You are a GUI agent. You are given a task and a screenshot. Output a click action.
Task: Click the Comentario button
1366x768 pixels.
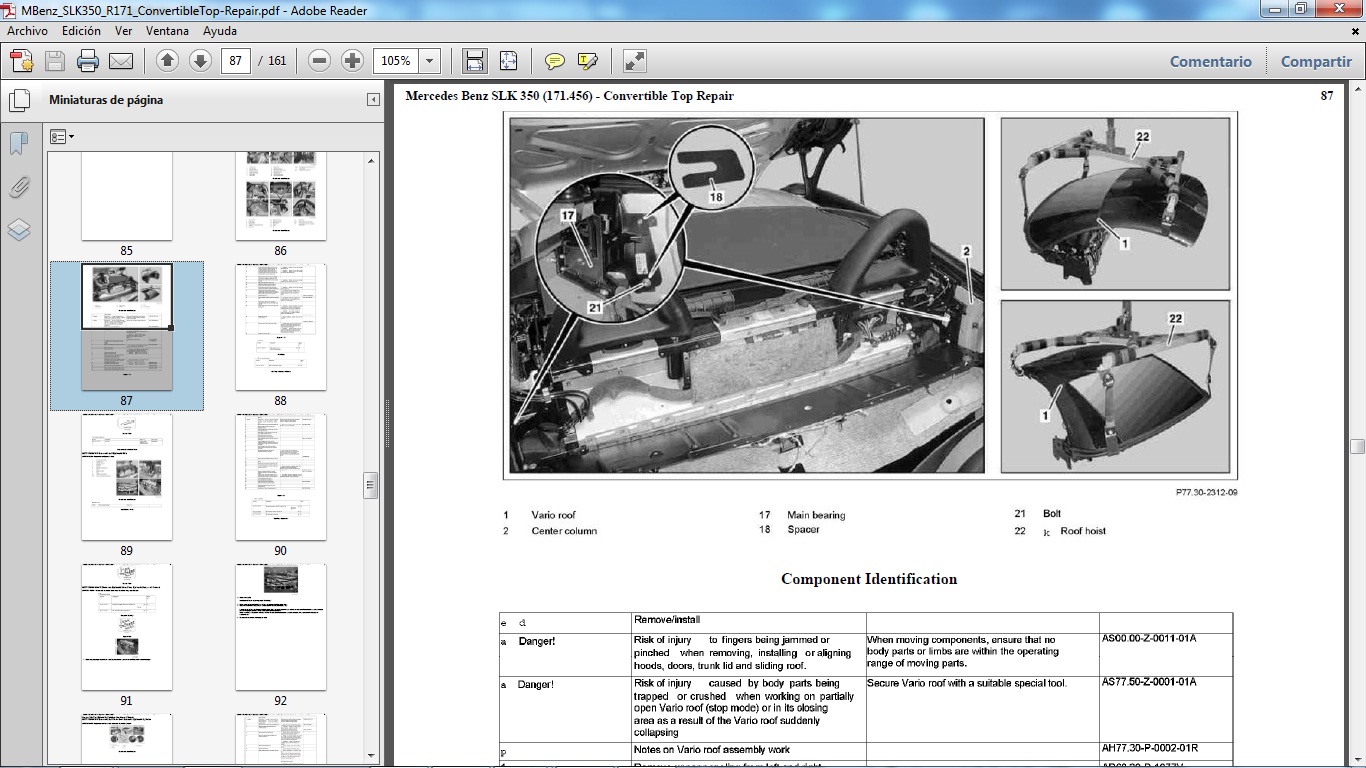pos(1210,61)
